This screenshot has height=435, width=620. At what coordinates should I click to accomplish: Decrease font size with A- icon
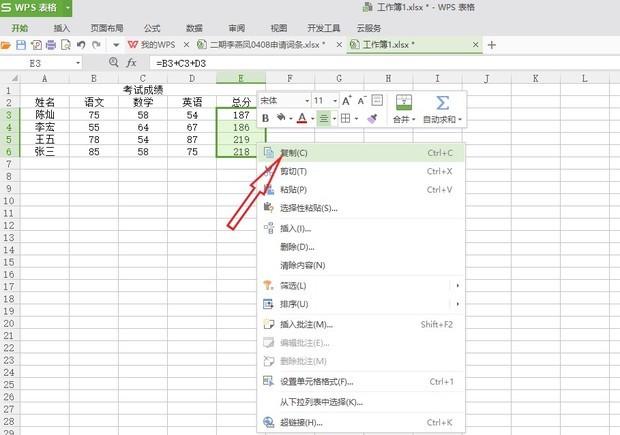[x=362, y=101]
